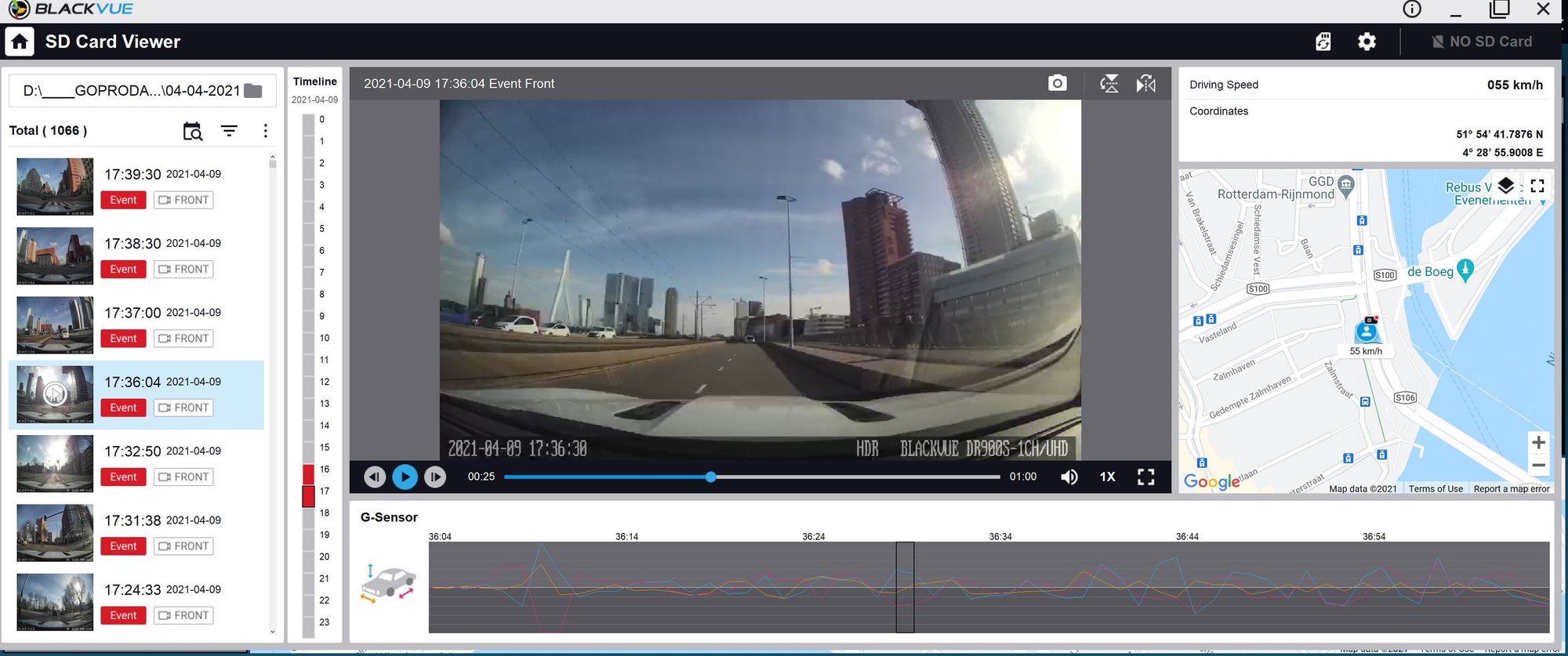This screenshot has height=656, width=1568.
Task: Open the folder path browse icon
Action: pyautogui.click(x=253, y=91)
